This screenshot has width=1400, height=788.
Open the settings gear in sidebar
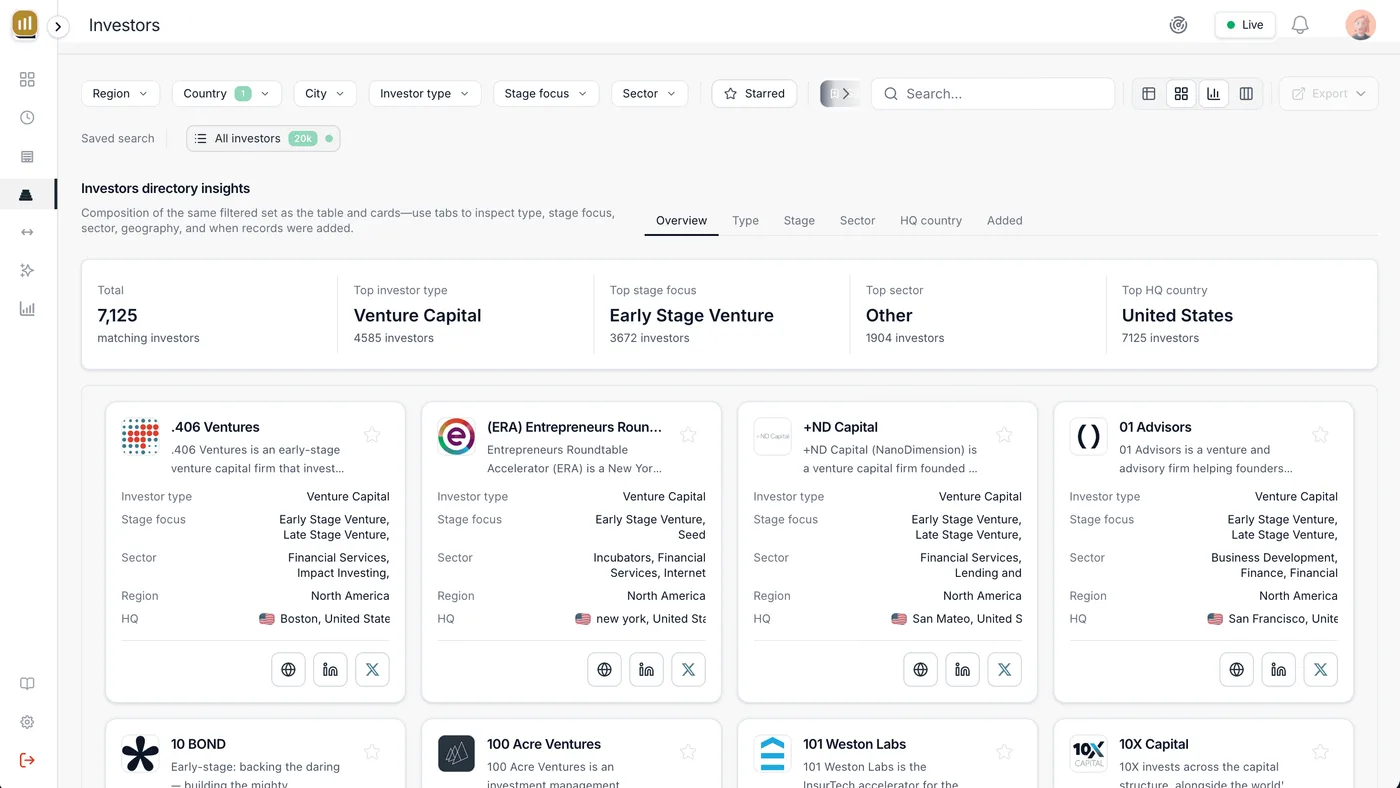[27, 722]
